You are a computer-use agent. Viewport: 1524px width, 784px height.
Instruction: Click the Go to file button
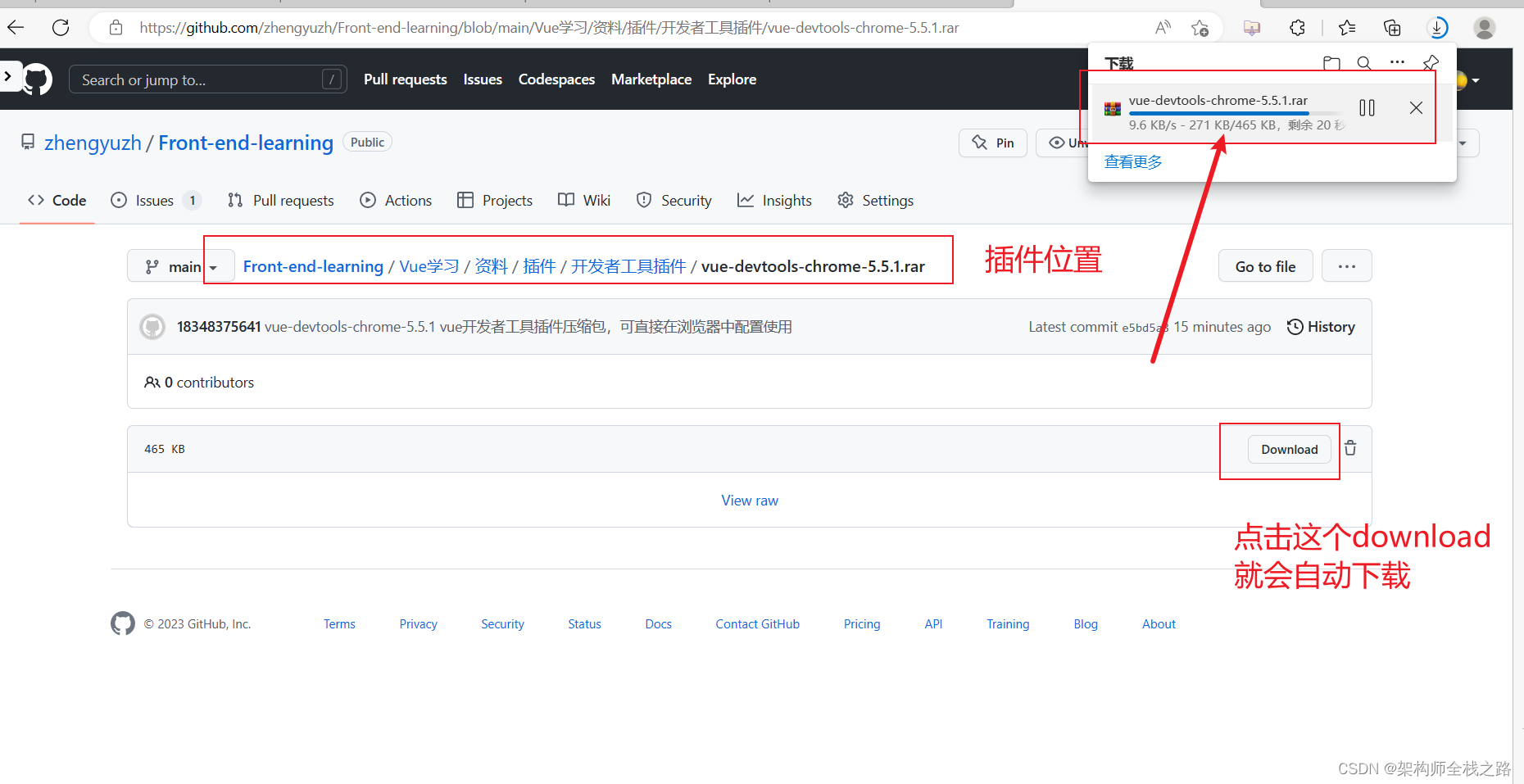pos(1265,266)
